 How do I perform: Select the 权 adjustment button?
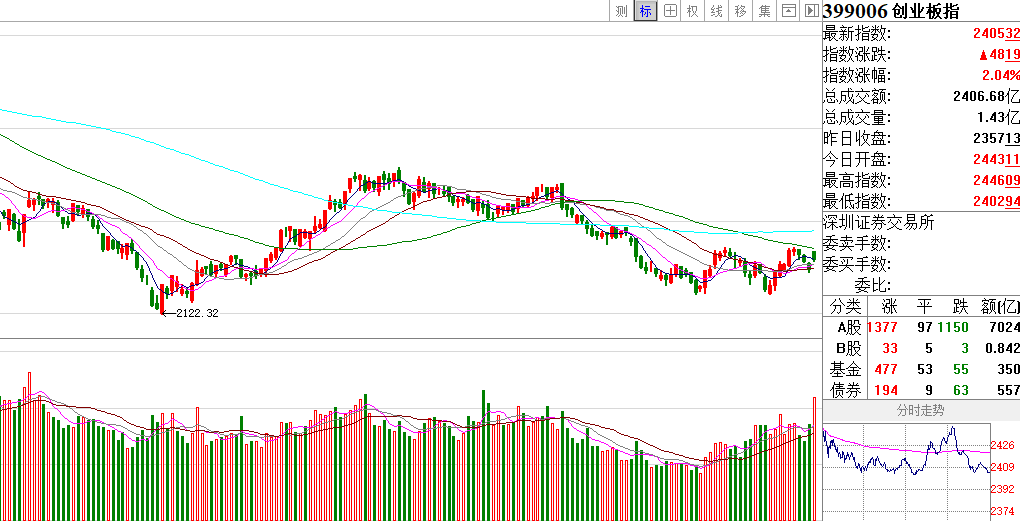tap(693, 11)
